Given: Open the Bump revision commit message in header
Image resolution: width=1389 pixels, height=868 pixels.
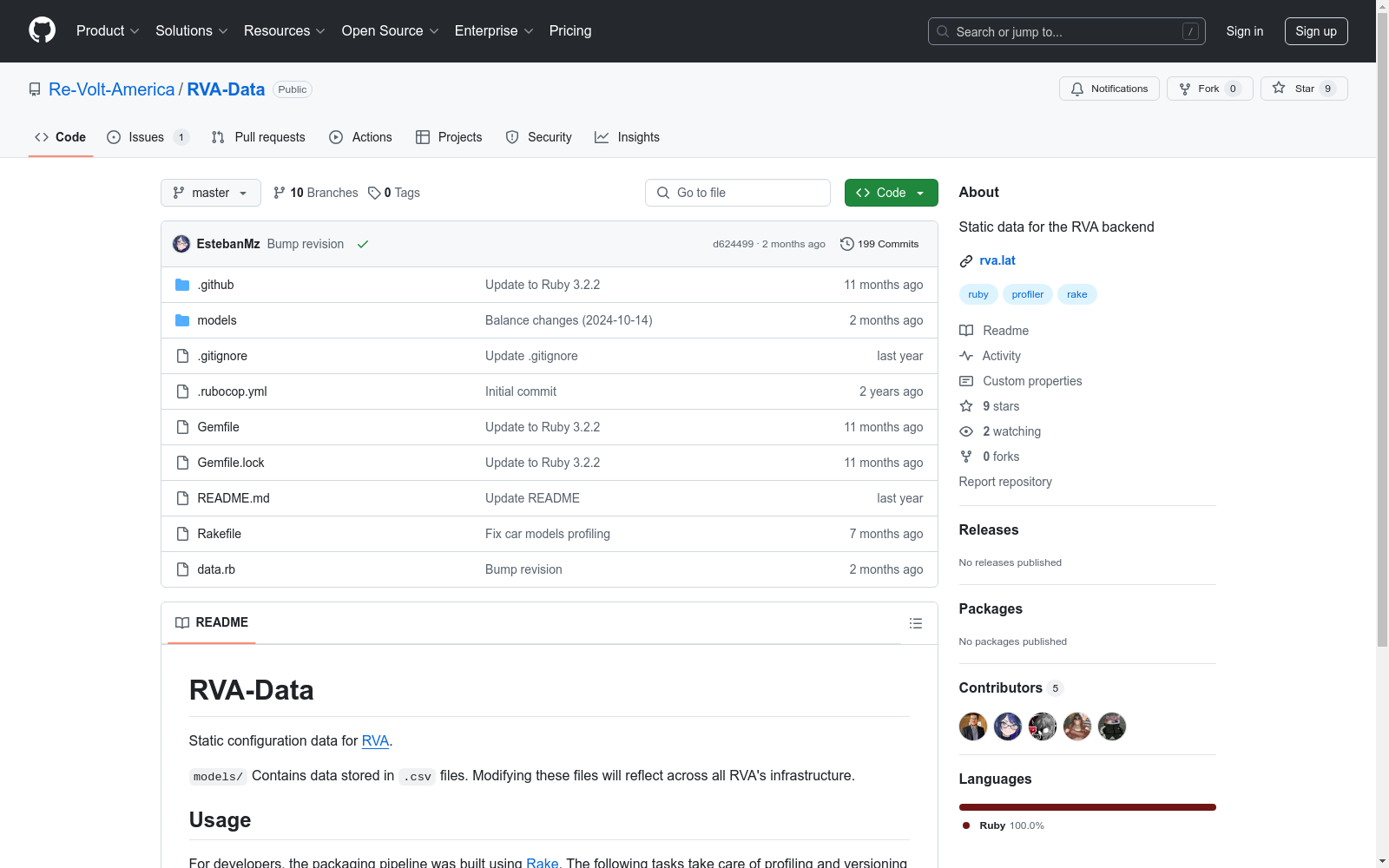Looking at the screenshot, I should [306, 244].
